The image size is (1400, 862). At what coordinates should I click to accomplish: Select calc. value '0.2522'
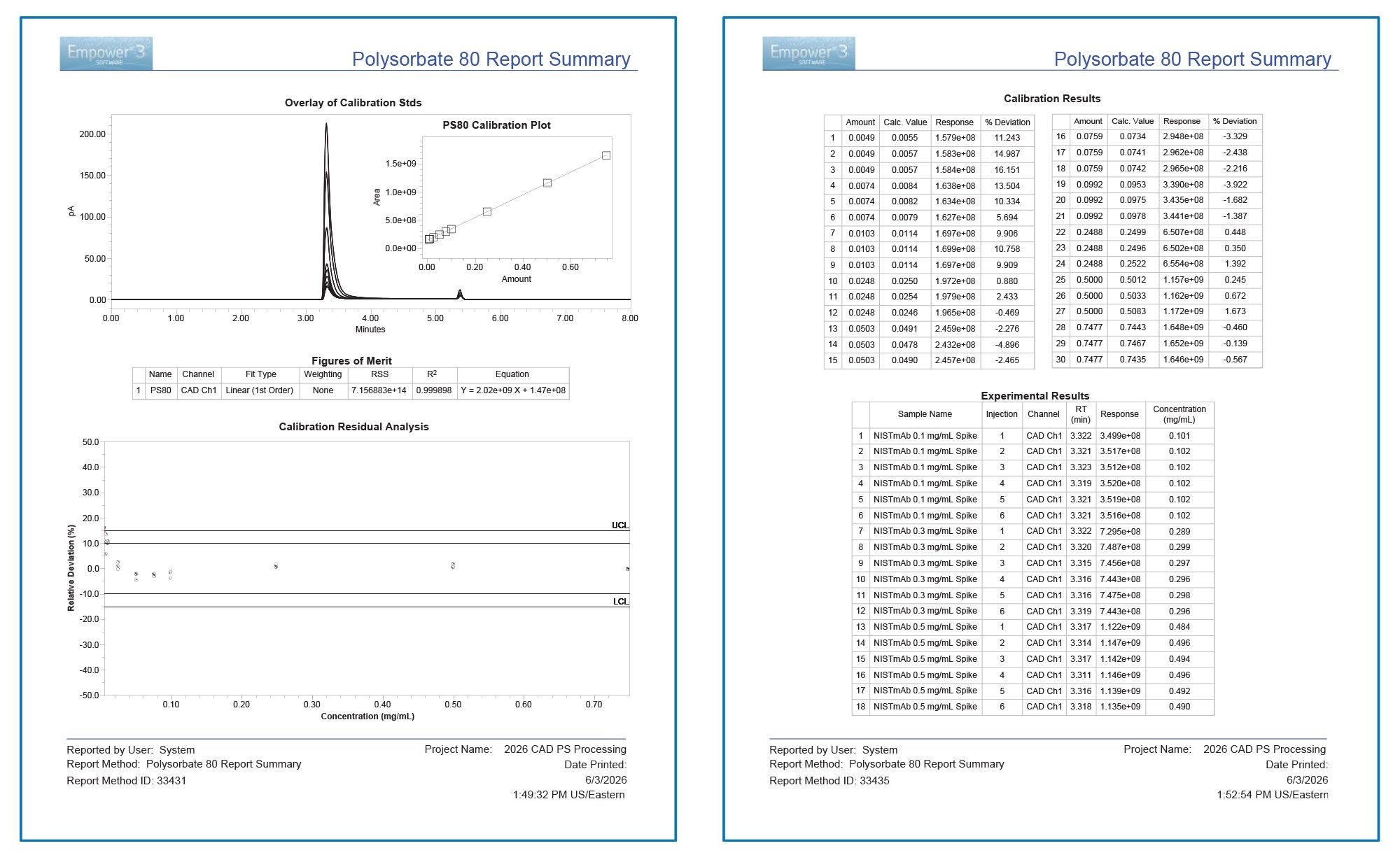[x=1133, y=264]
